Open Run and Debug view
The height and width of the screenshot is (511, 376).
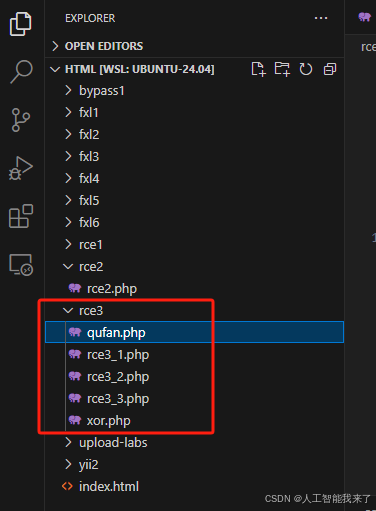click(x=21, y=168)
